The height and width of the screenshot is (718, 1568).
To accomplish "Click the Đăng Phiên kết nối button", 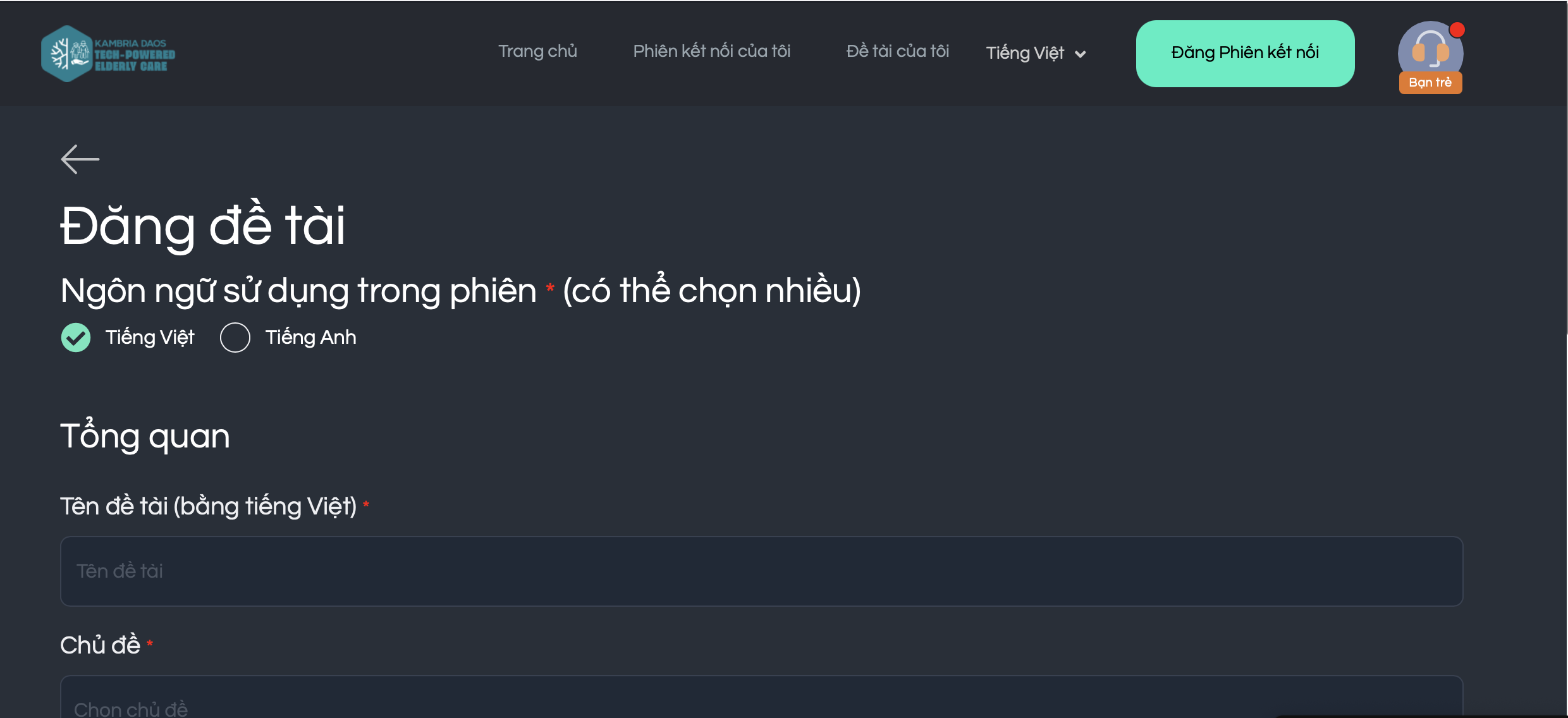I will [1245, 54].
